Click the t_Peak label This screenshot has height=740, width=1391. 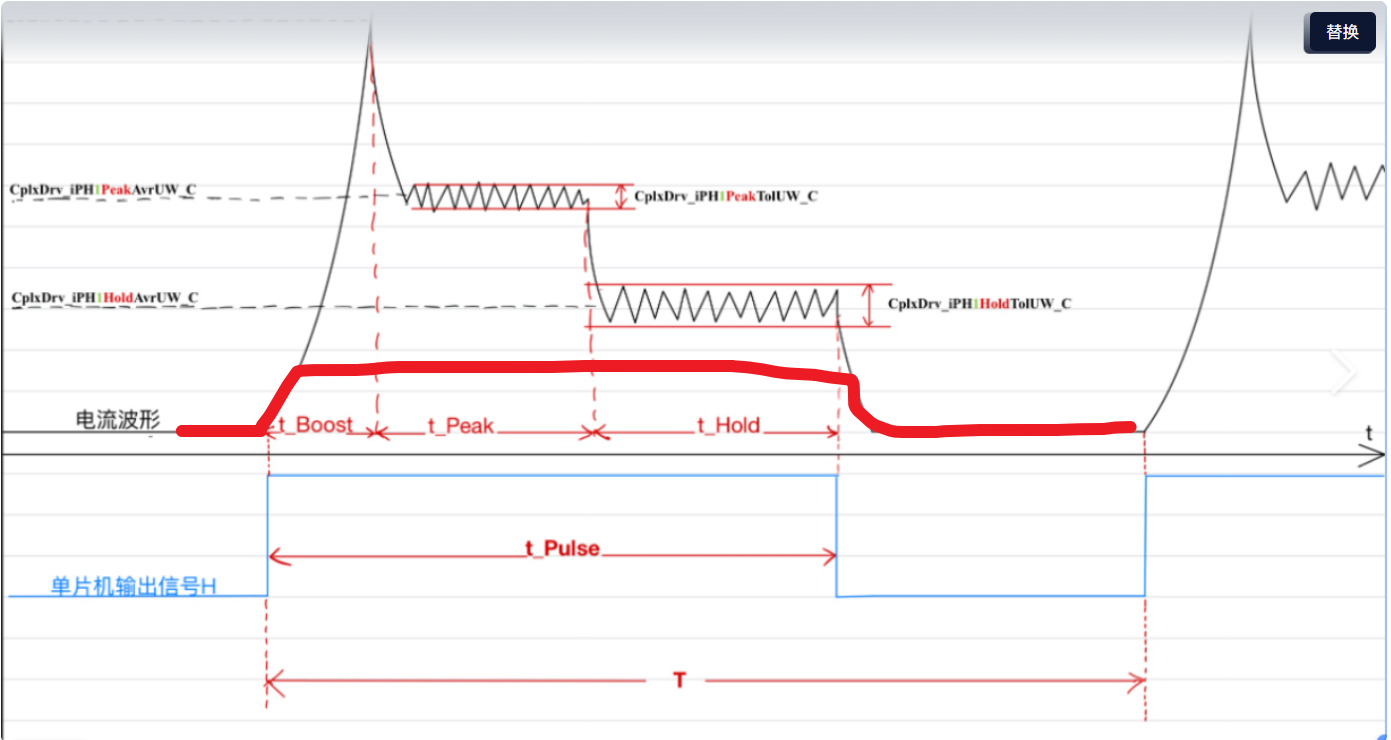(x=461, y=426)
